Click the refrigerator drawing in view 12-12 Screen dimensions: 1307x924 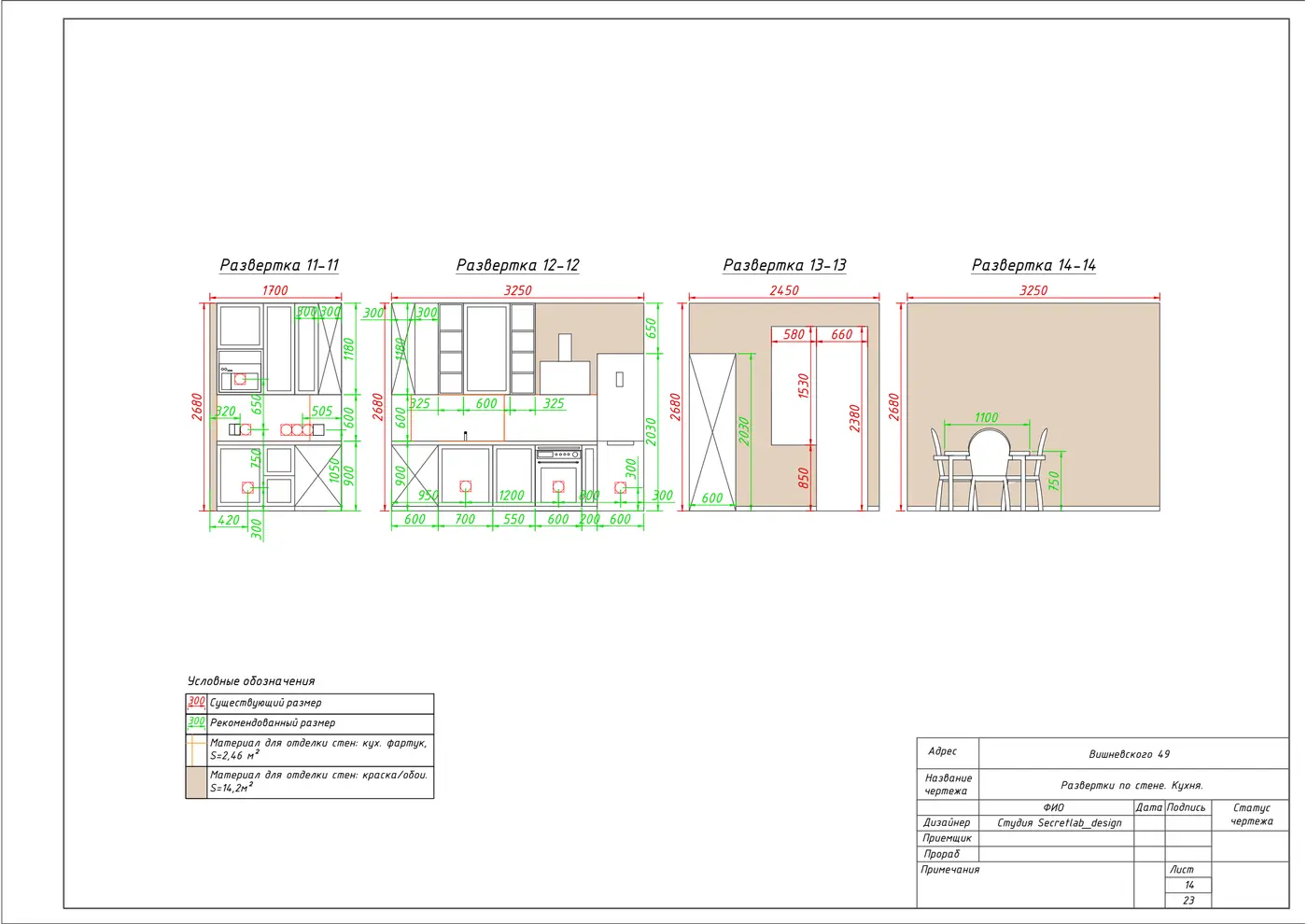click(620, 431)
